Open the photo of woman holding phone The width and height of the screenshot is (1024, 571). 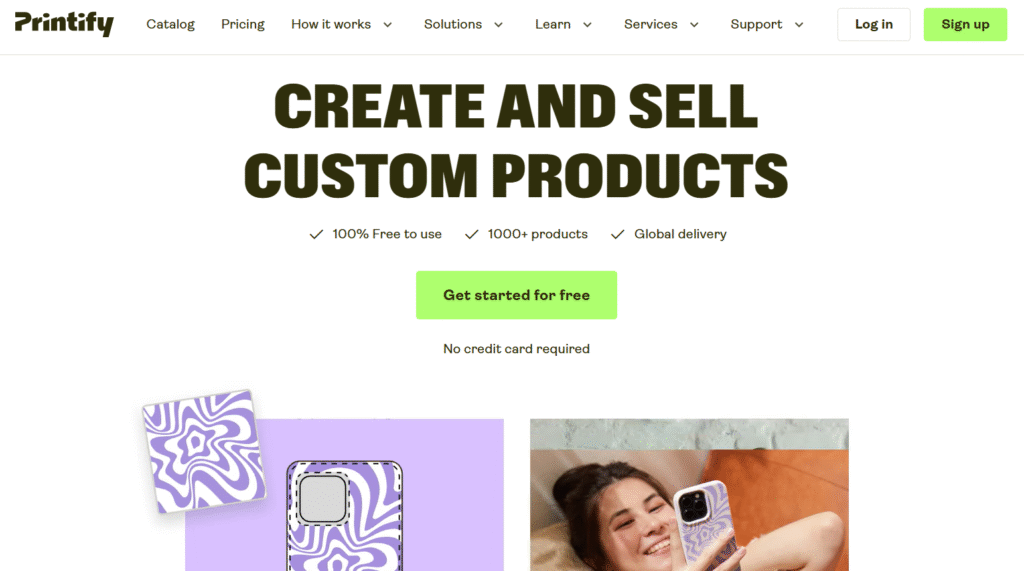tap(689, 495)
